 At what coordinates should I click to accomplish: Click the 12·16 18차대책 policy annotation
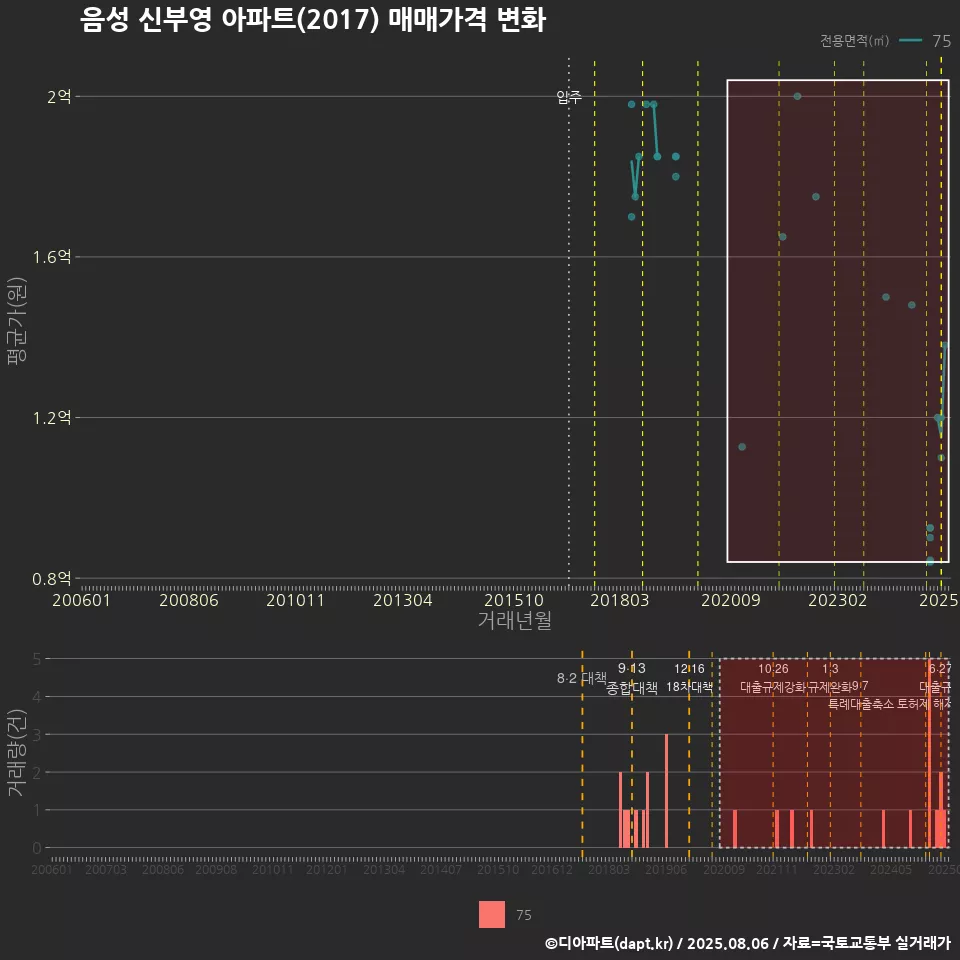tap(689, 678)
